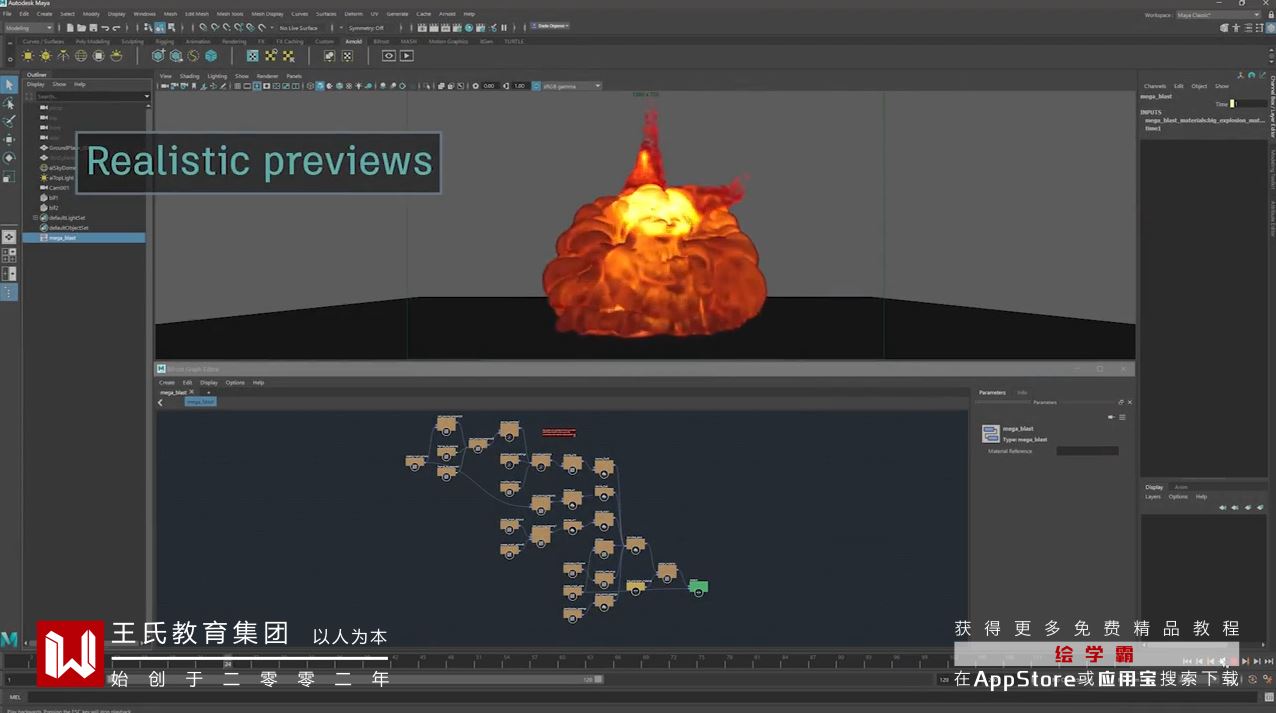
Task: Switch to Info tab in Bifrost editor
Action: [1022, 392]
